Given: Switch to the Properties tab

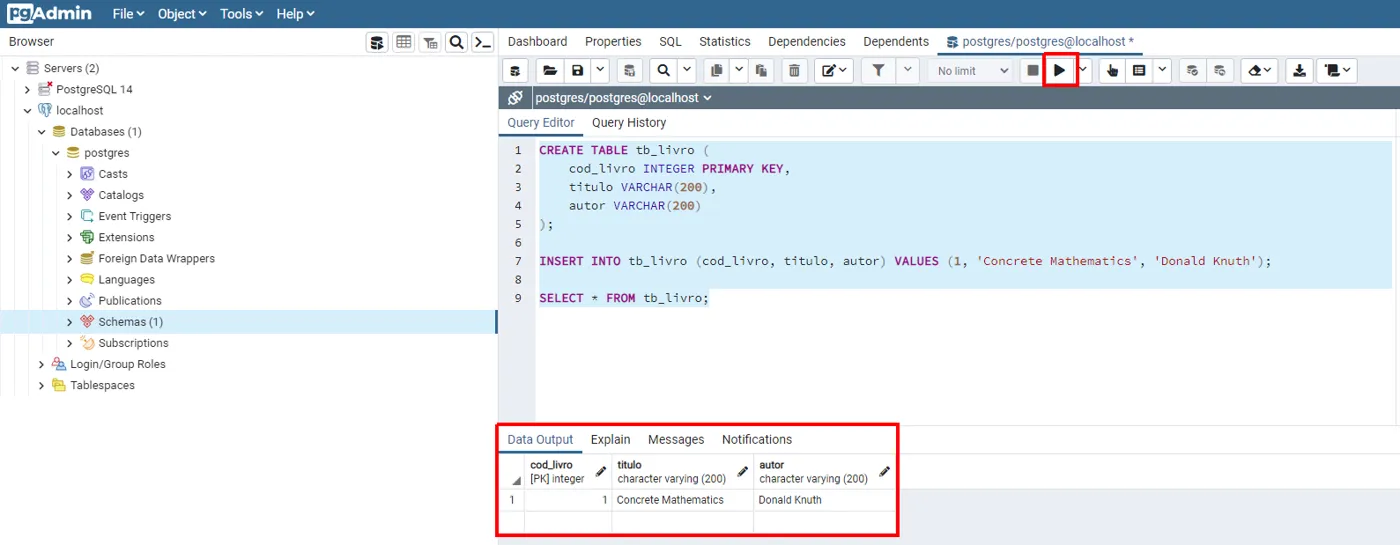Looking at the screenshot, I should click(x=613, y=41).
